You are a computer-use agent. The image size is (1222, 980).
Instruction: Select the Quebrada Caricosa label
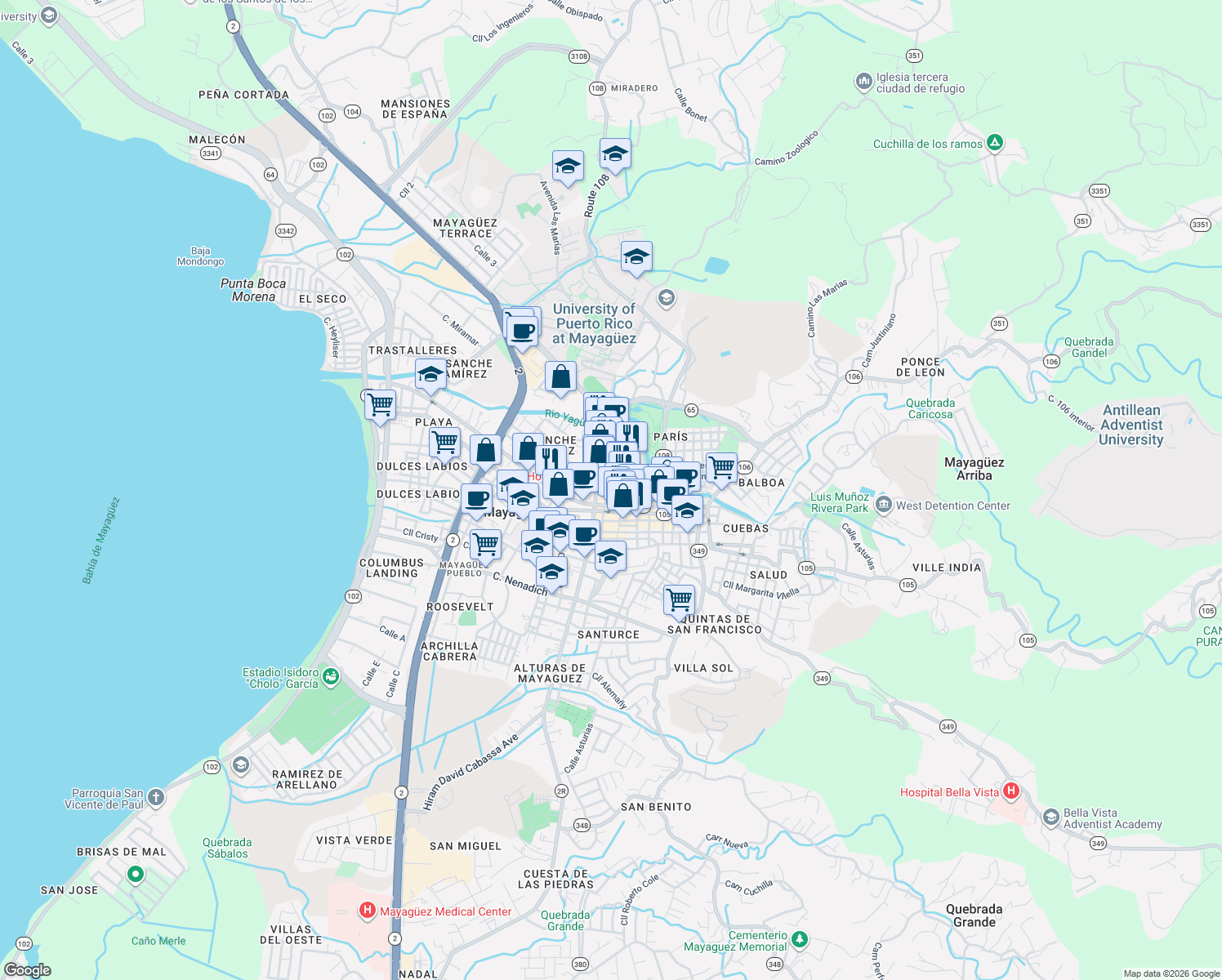tap(930, 408)
